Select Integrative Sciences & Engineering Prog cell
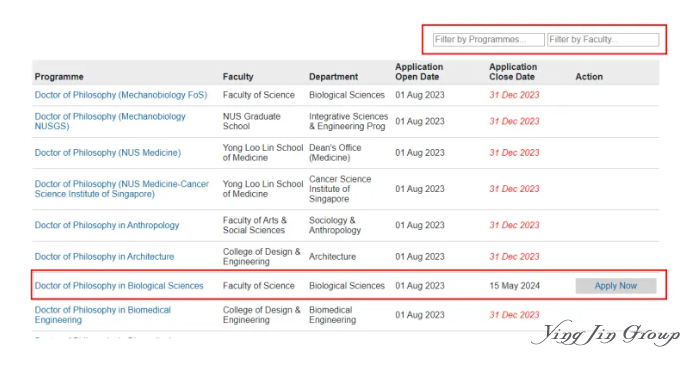 [x=349, y=121]
